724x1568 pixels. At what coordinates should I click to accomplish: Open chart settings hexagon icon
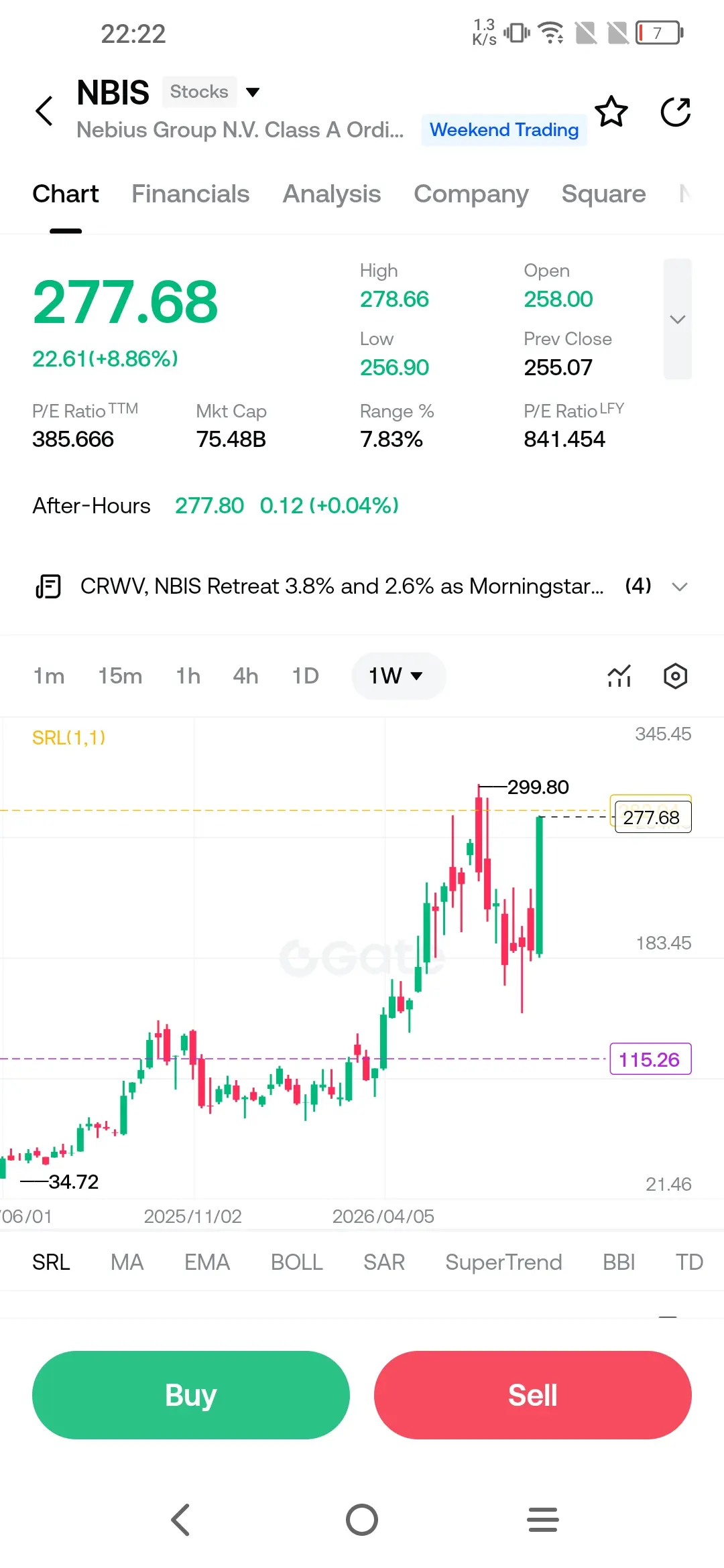pos(676,676)
